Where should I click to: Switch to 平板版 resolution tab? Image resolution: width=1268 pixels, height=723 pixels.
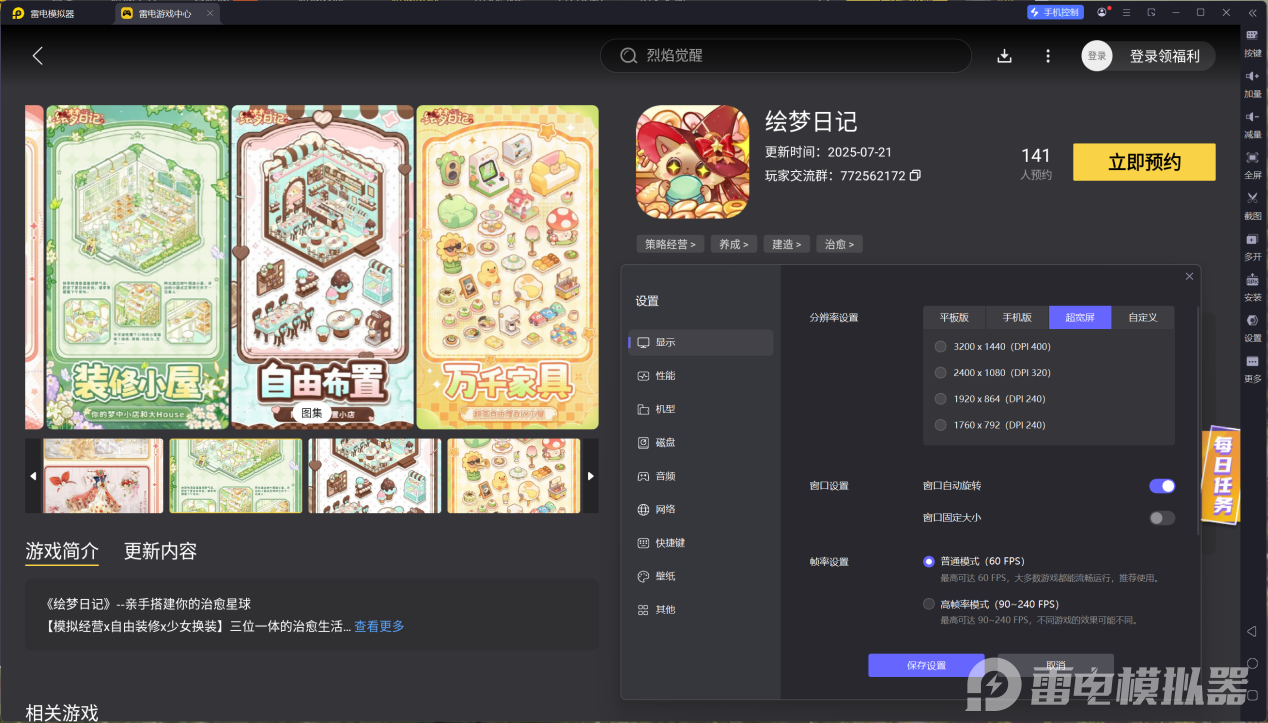click(x=955, y=318)
